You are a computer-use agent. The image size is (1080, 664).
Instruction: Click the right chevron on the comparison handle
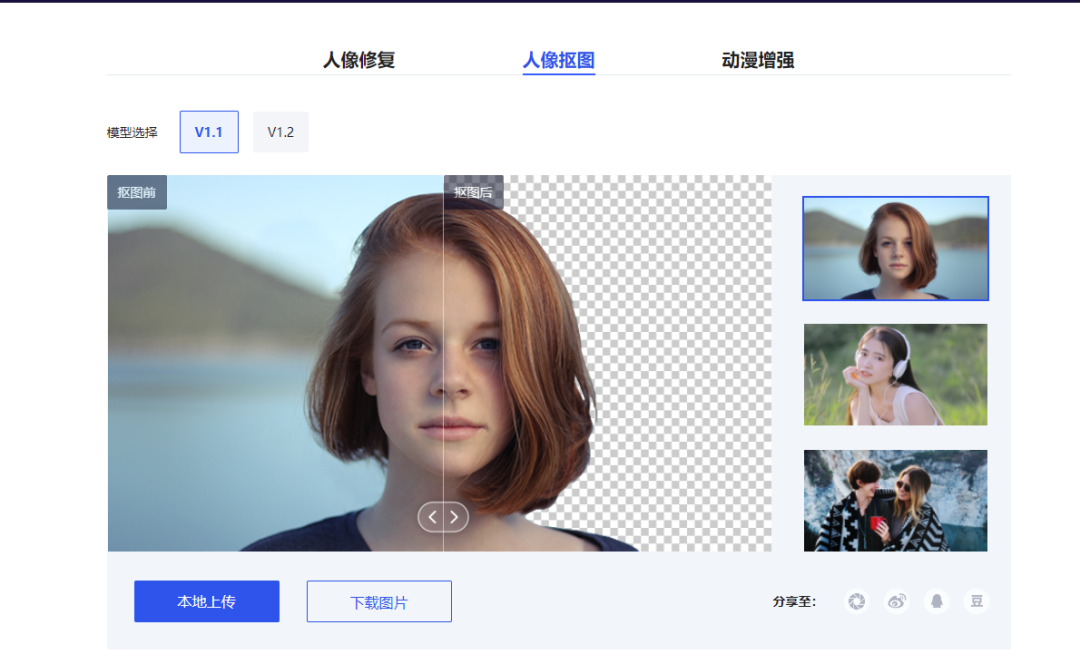click(455, 516)
